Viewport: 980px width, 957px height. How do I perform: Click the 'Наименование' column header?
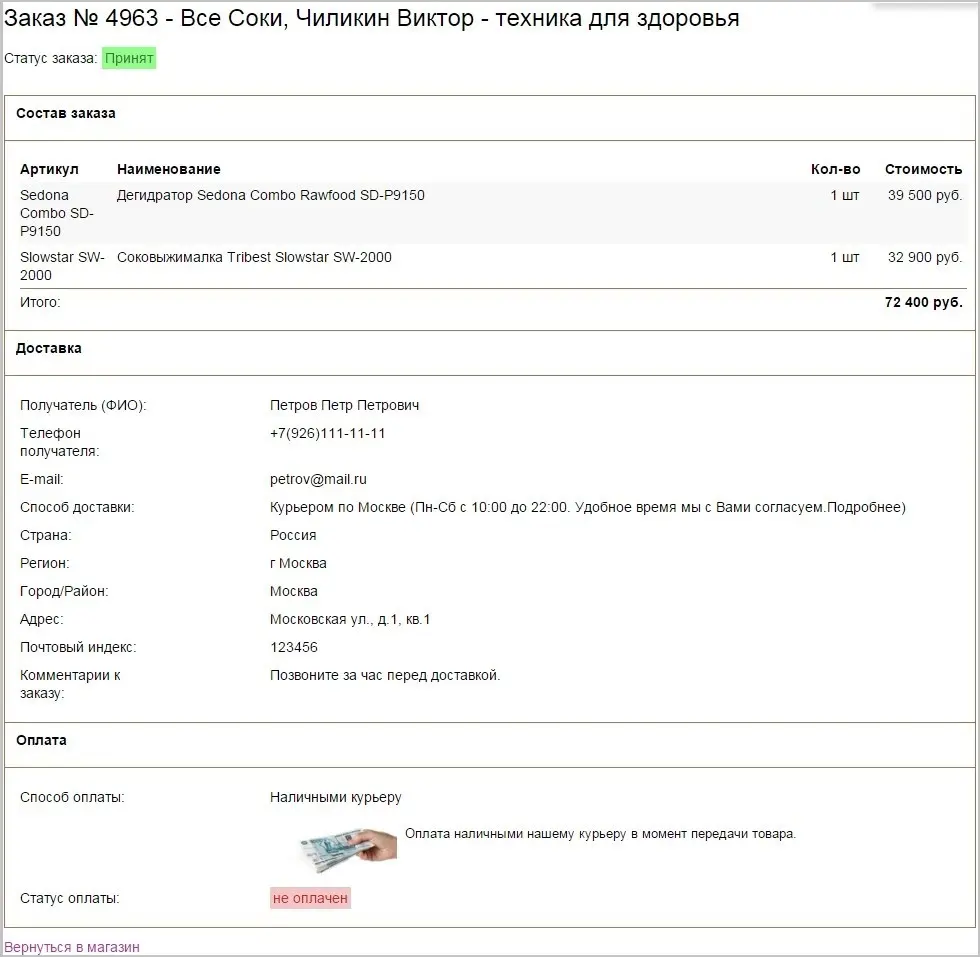click(x=169, y=169)
